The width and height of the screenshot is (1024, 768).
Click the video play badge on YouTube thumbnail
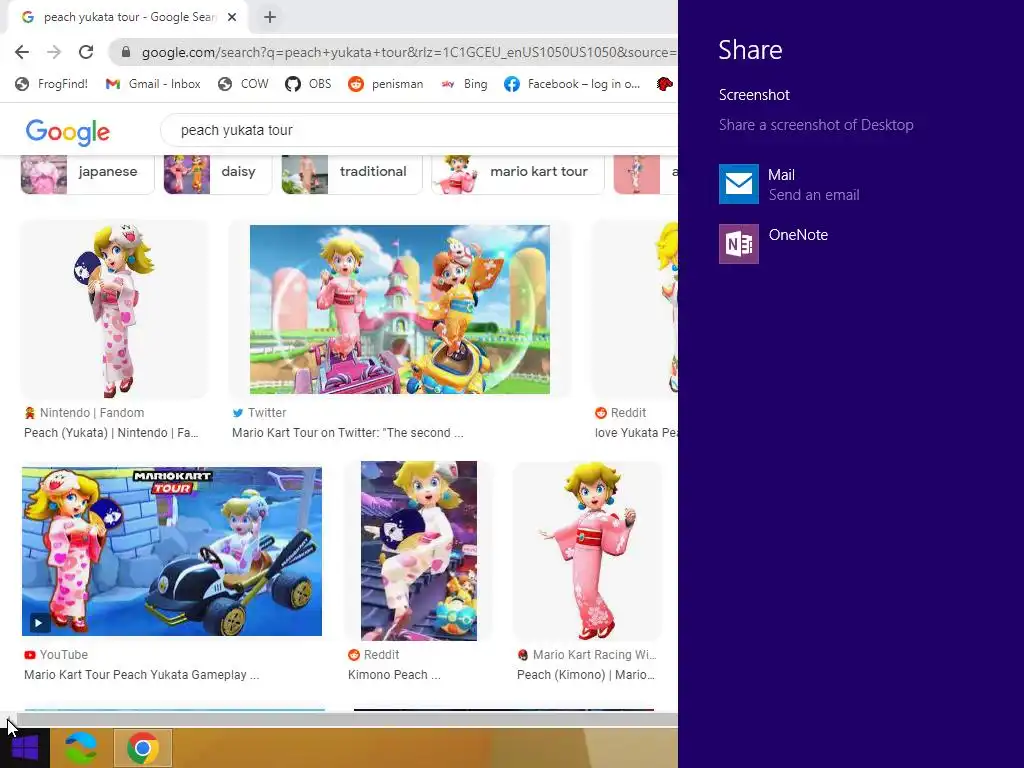pos(39,622)
